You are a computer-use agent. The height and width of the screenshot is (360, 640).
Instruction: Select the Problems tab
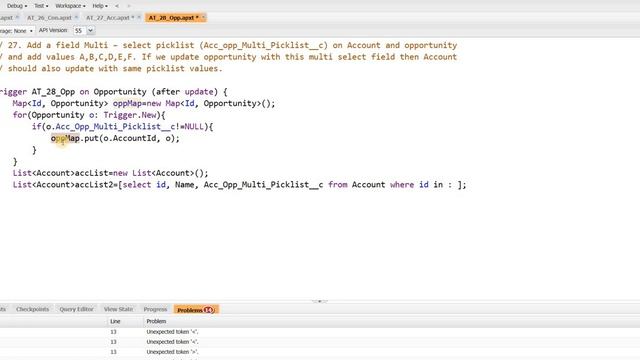pos(196,310)
